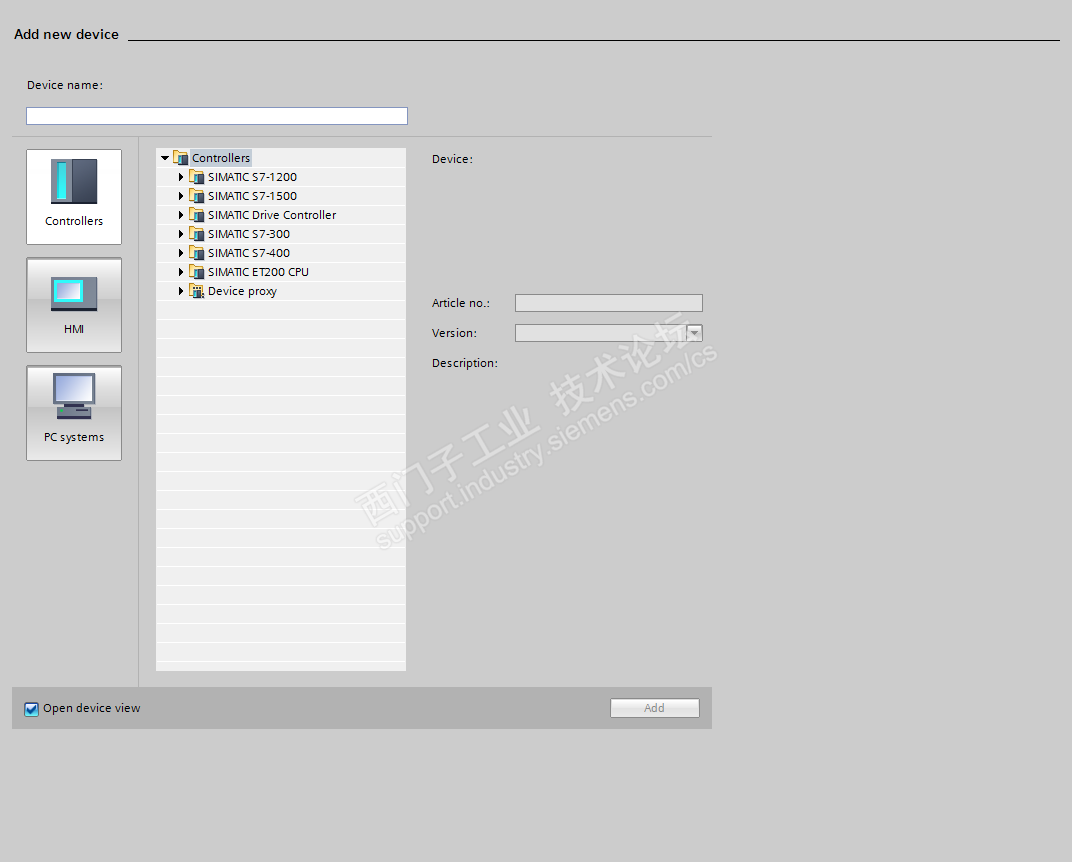1072x862 pixels.
Task: Select the SIMATIC S7-1500 label
Action: 252,196
